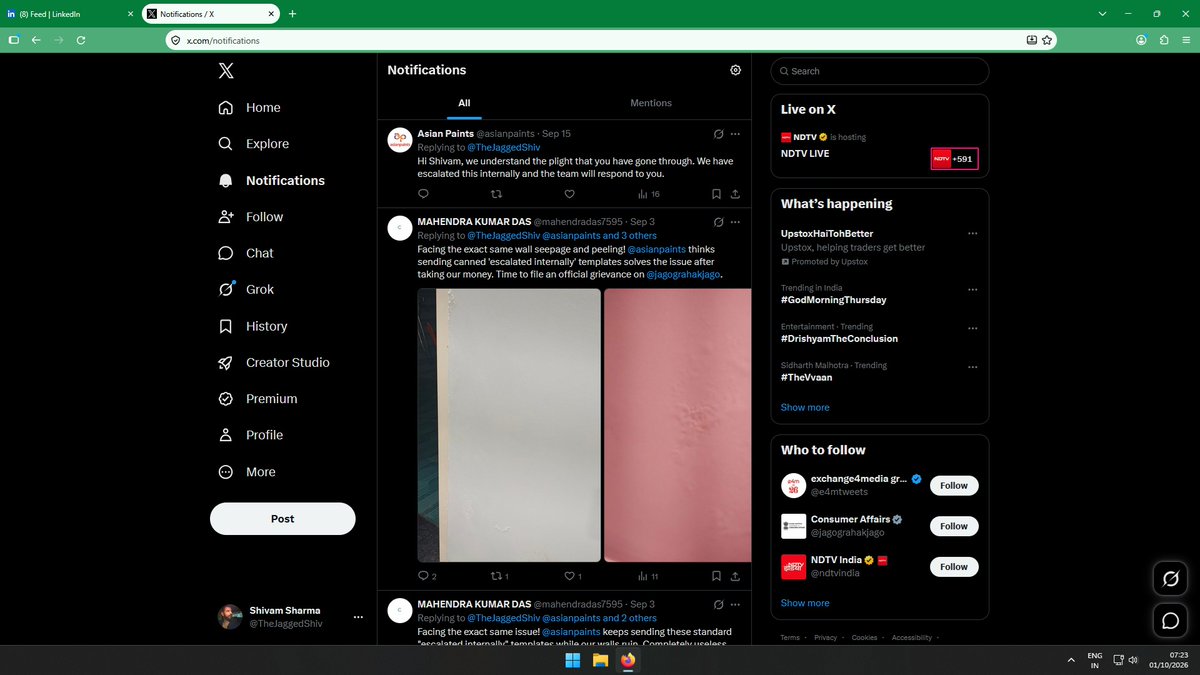Repost the Asian Paints reply
The image size is (1200, 675).
pos(496,194)
